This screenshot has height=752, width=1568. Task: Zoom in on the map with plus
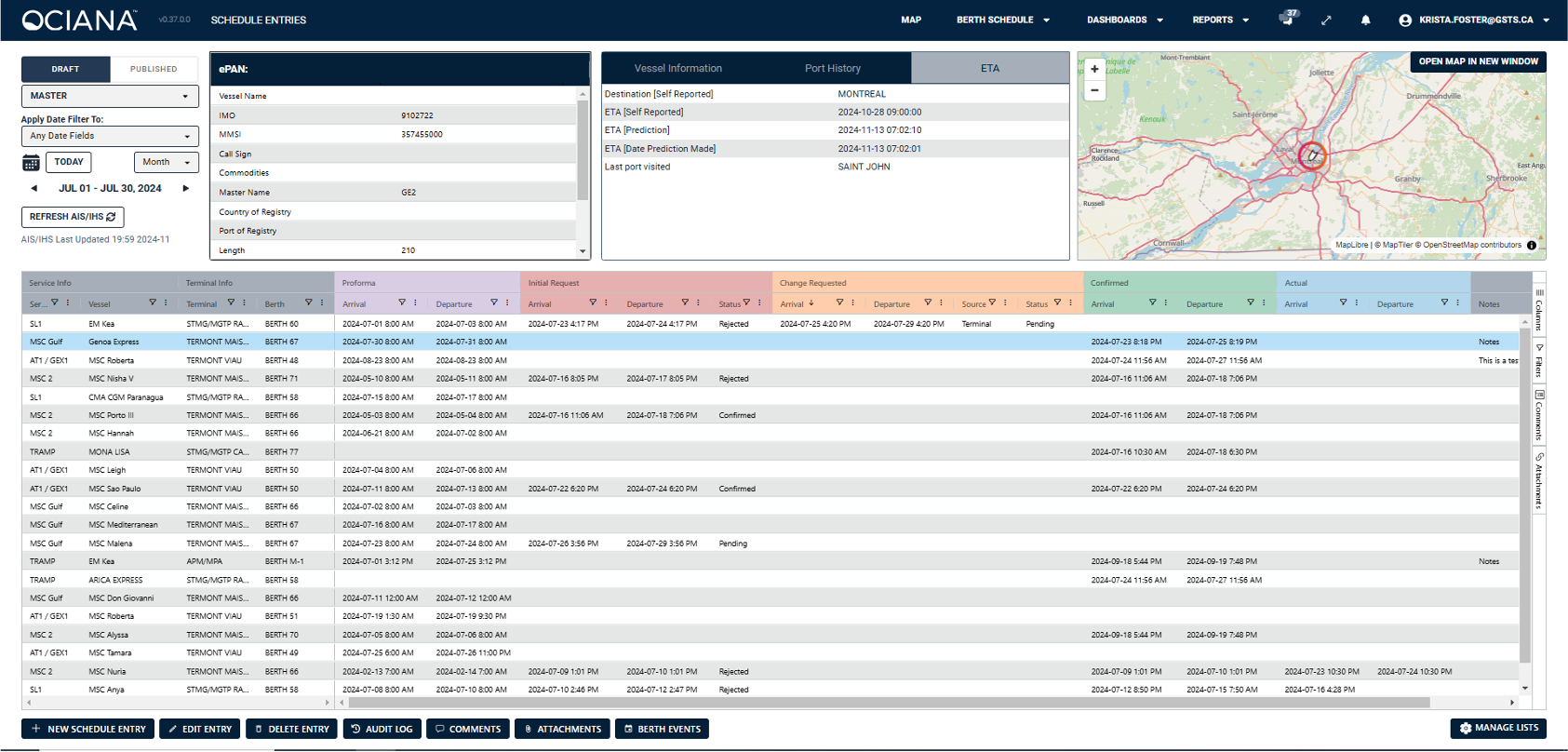pyautogui.click(x=1094, y=69)
